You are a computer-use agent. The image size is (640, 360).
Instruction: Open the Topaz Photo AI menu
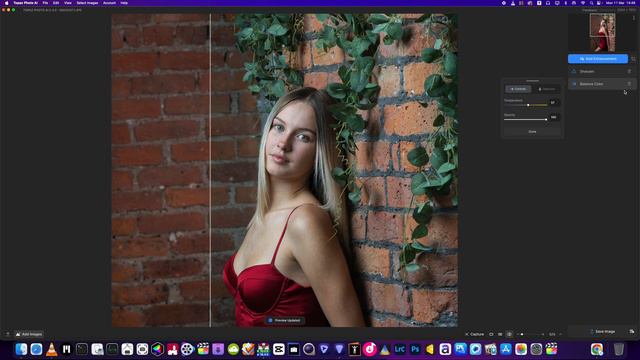25,3
